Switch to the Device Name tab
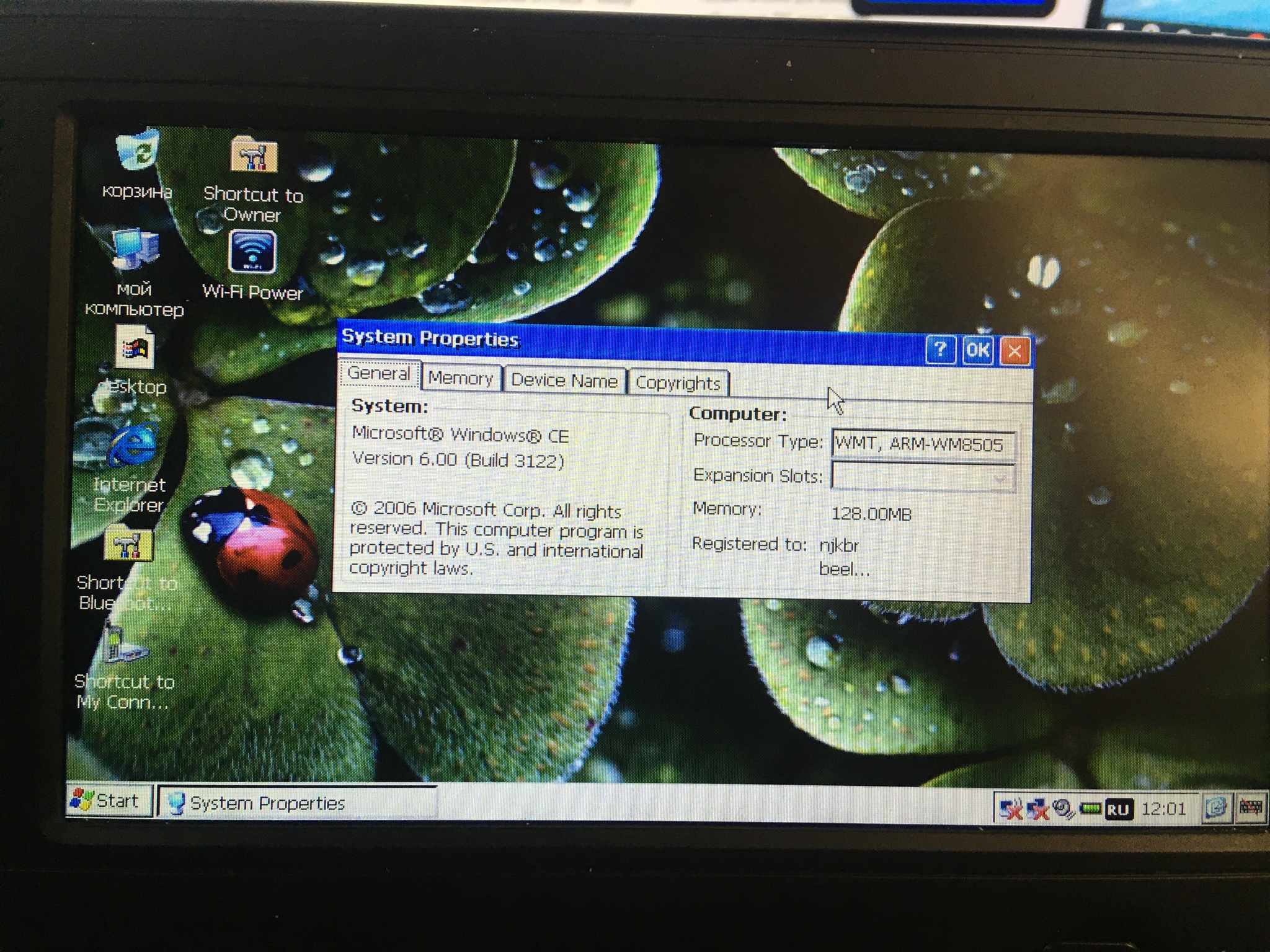This screenshot has height=952, width=1270. pos(564,381)
